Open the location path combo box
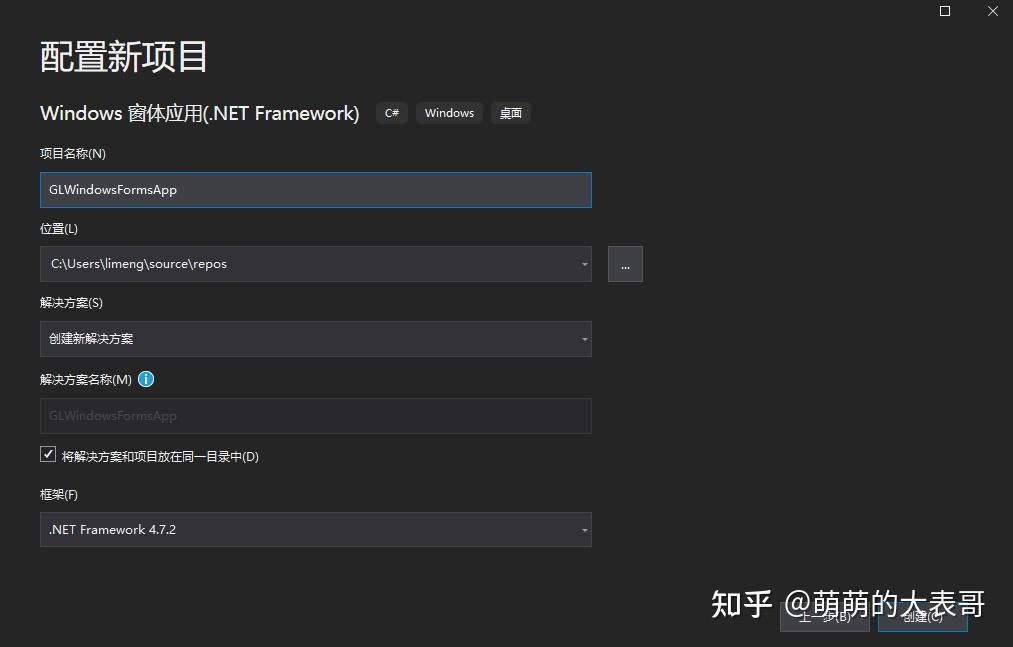Image resolution: width=1013 pixels, height=647 pixels. tap(300, 264)
